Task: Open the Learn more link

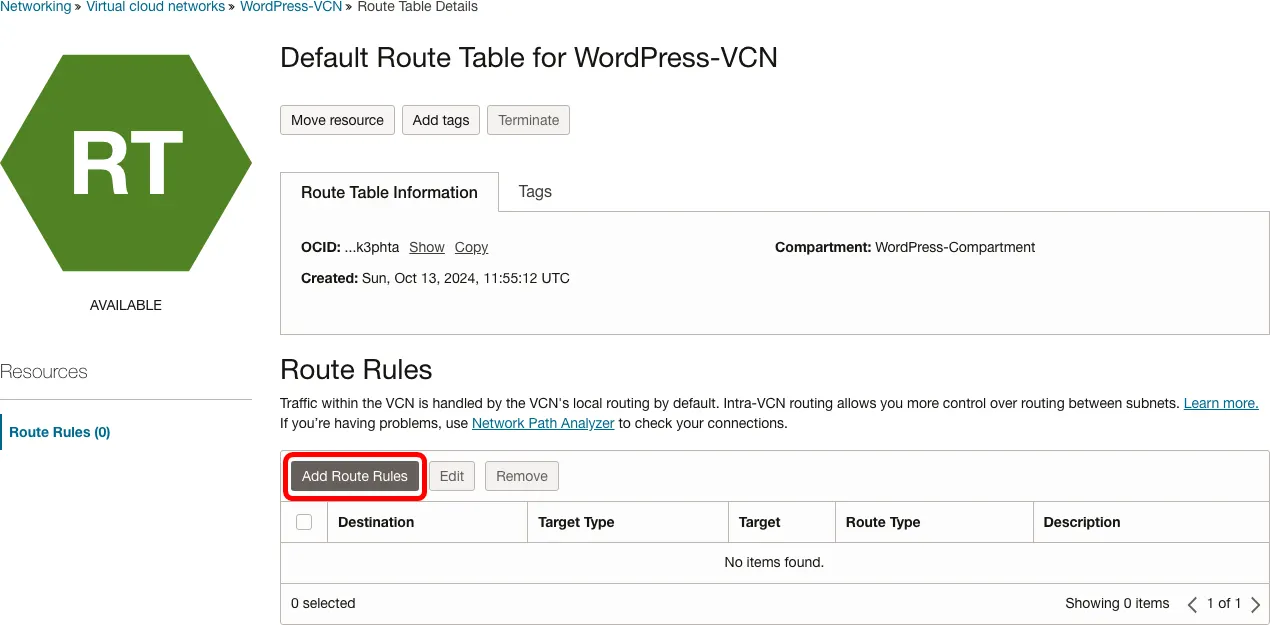Action: 1220,403
